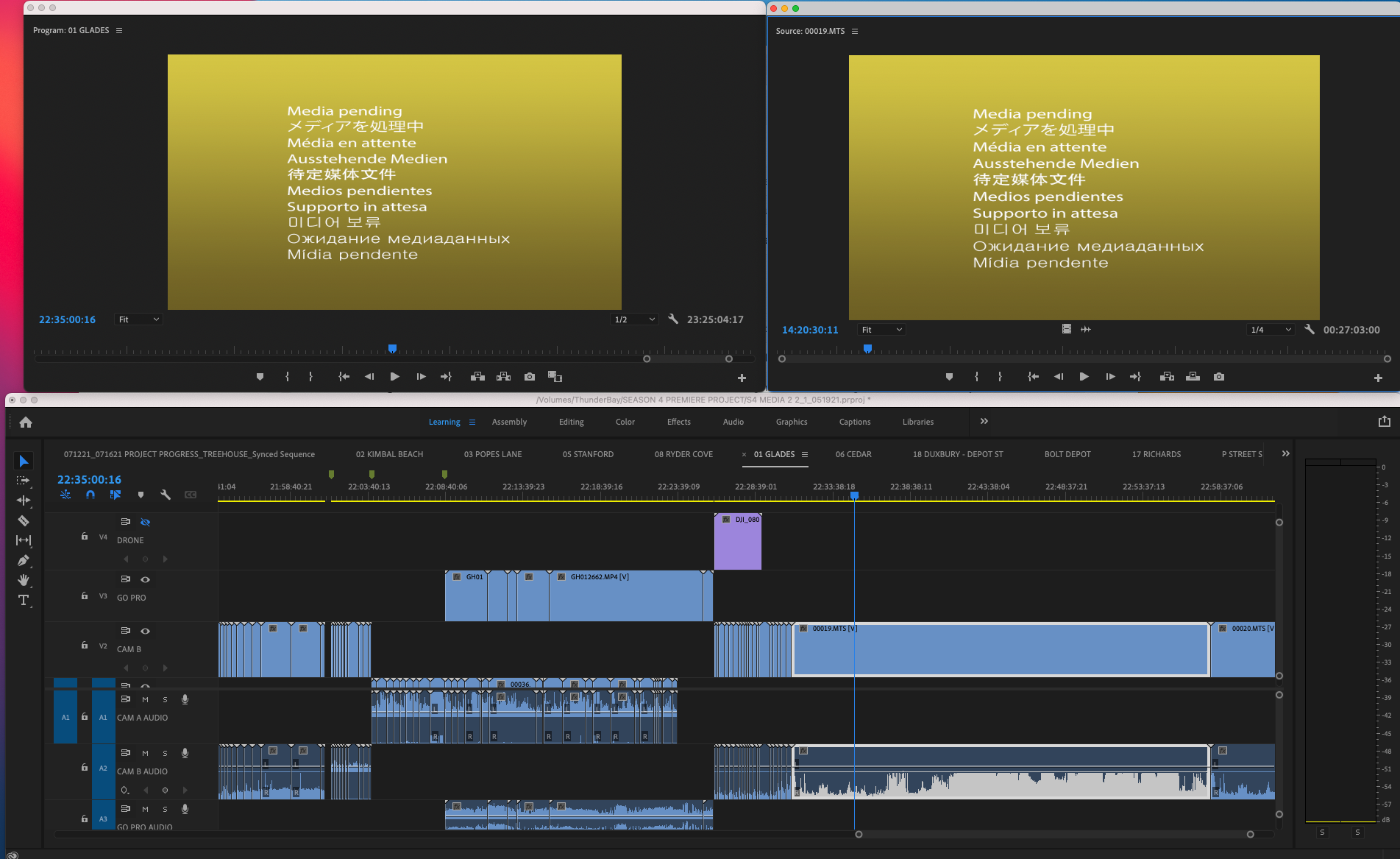Open the 1/4 resolution dropdown in the Source monitor
1400x859 pixels.
click(1270, 329)
